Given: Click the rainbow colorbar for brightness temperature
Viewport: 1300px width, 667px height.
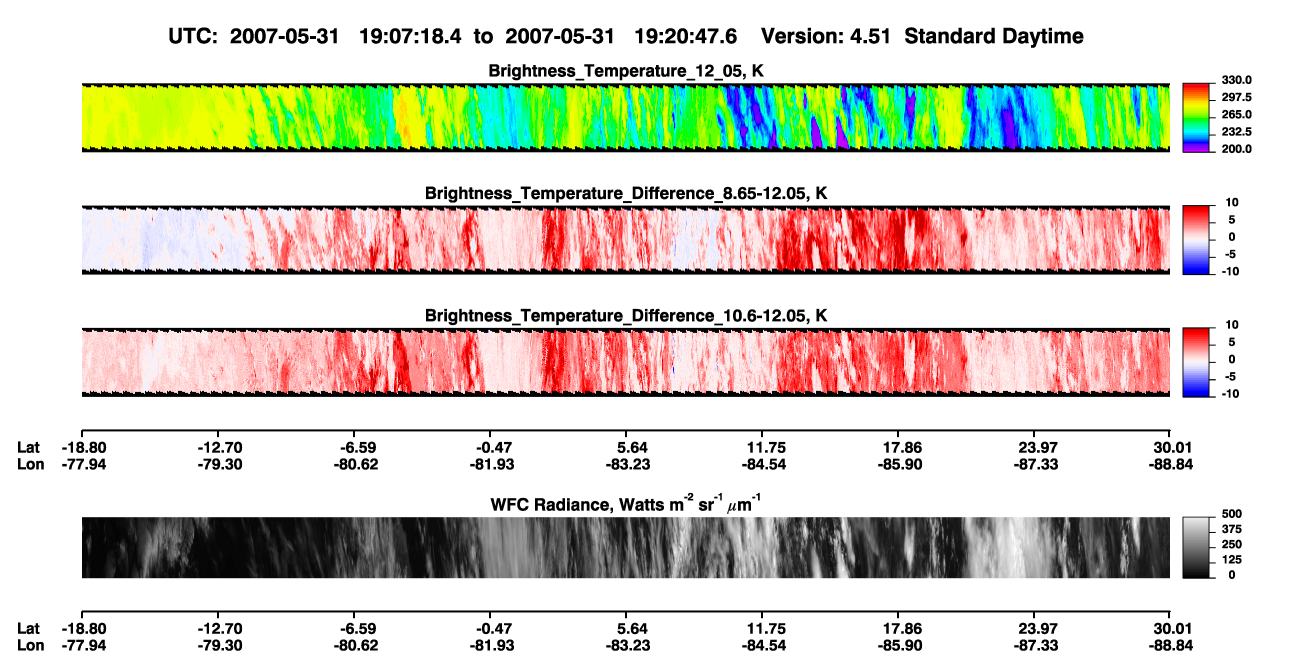Looking at the screenshot, I should click(x=1196, y=118).
